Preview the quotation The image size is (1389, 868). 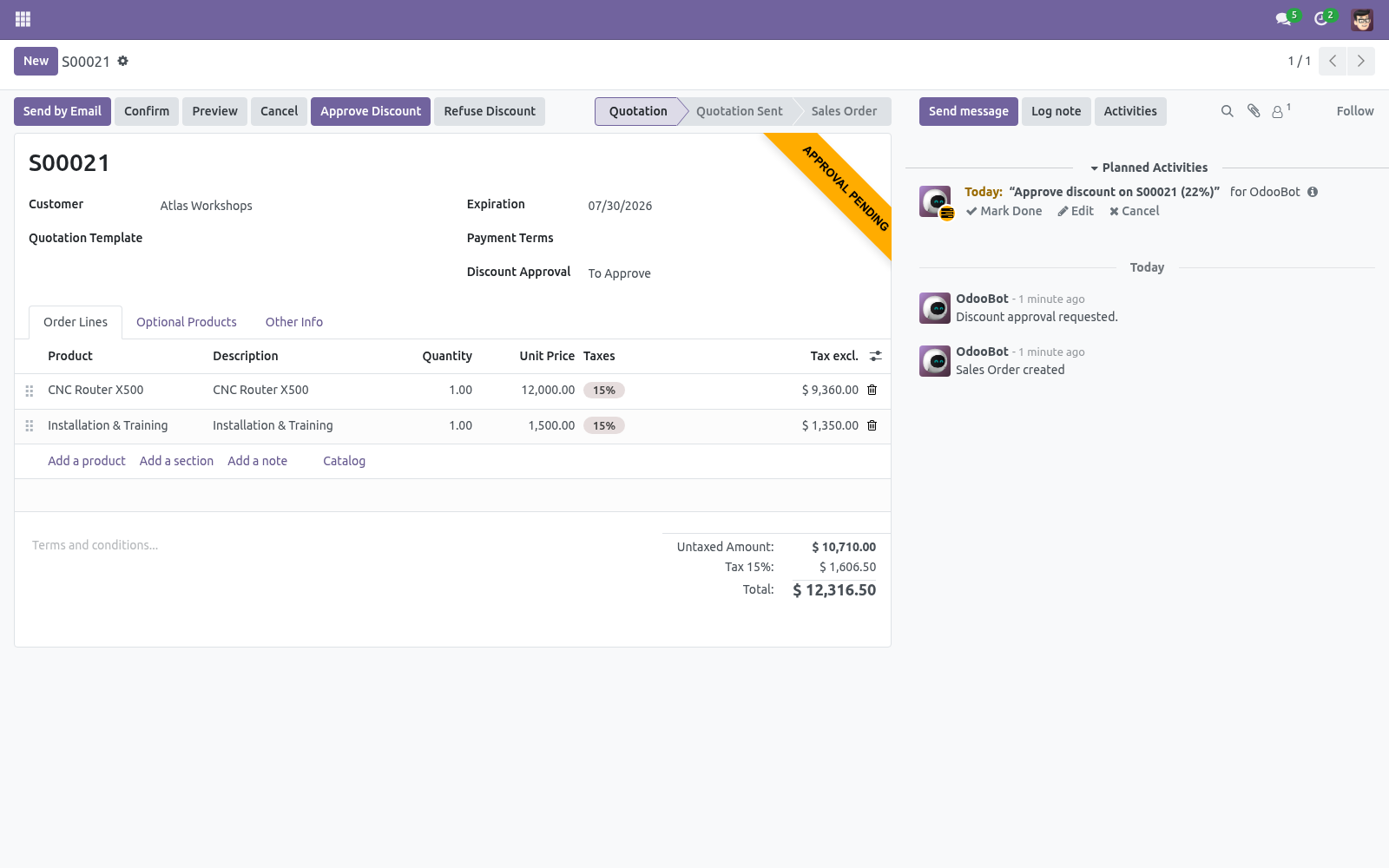[215, 111]
